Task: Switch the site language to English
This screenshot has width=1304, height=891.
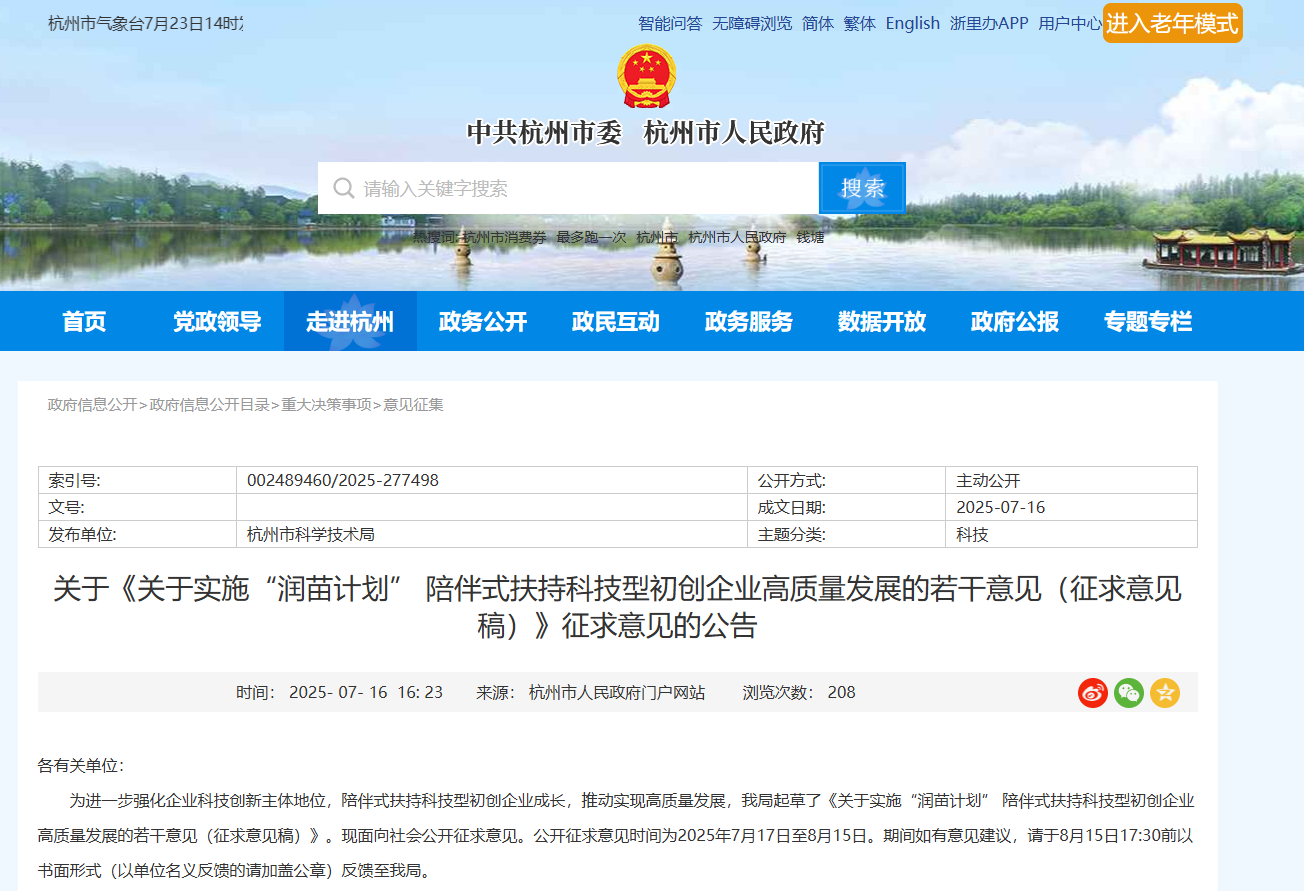Action: (x=912, y=23)
